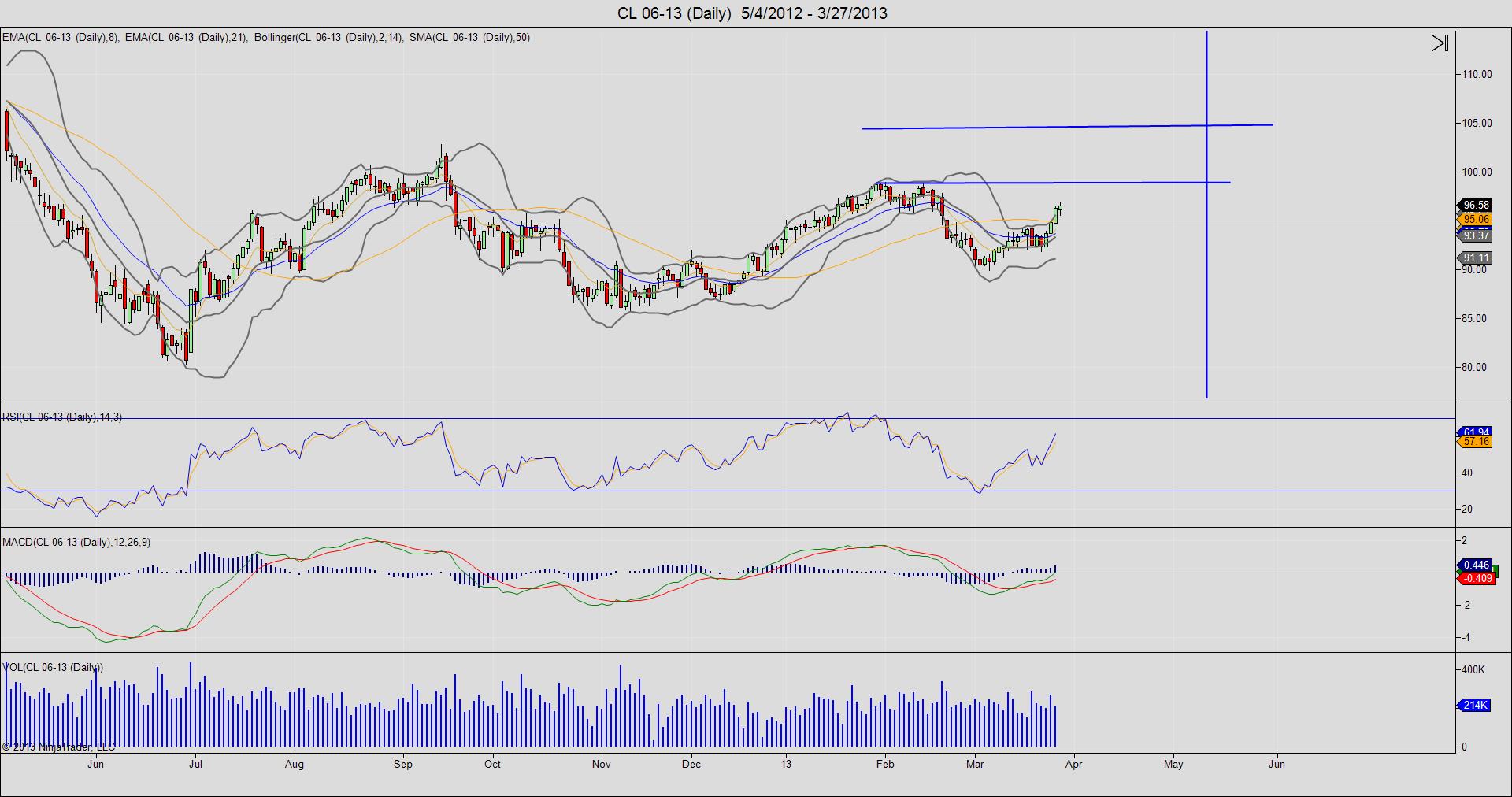Screen dimensions: 1512x797
Task: Click the May date axis label
Action: (x=1173, y=764)
